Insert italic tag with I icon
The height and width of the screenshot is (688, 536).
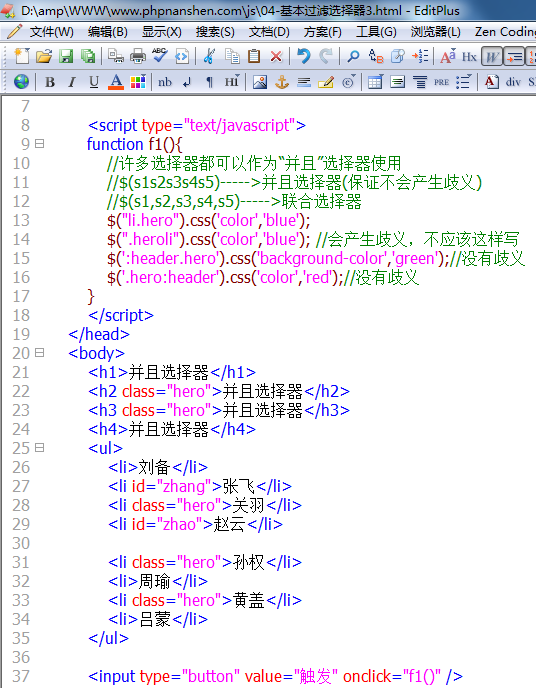[x=71, y=82]
